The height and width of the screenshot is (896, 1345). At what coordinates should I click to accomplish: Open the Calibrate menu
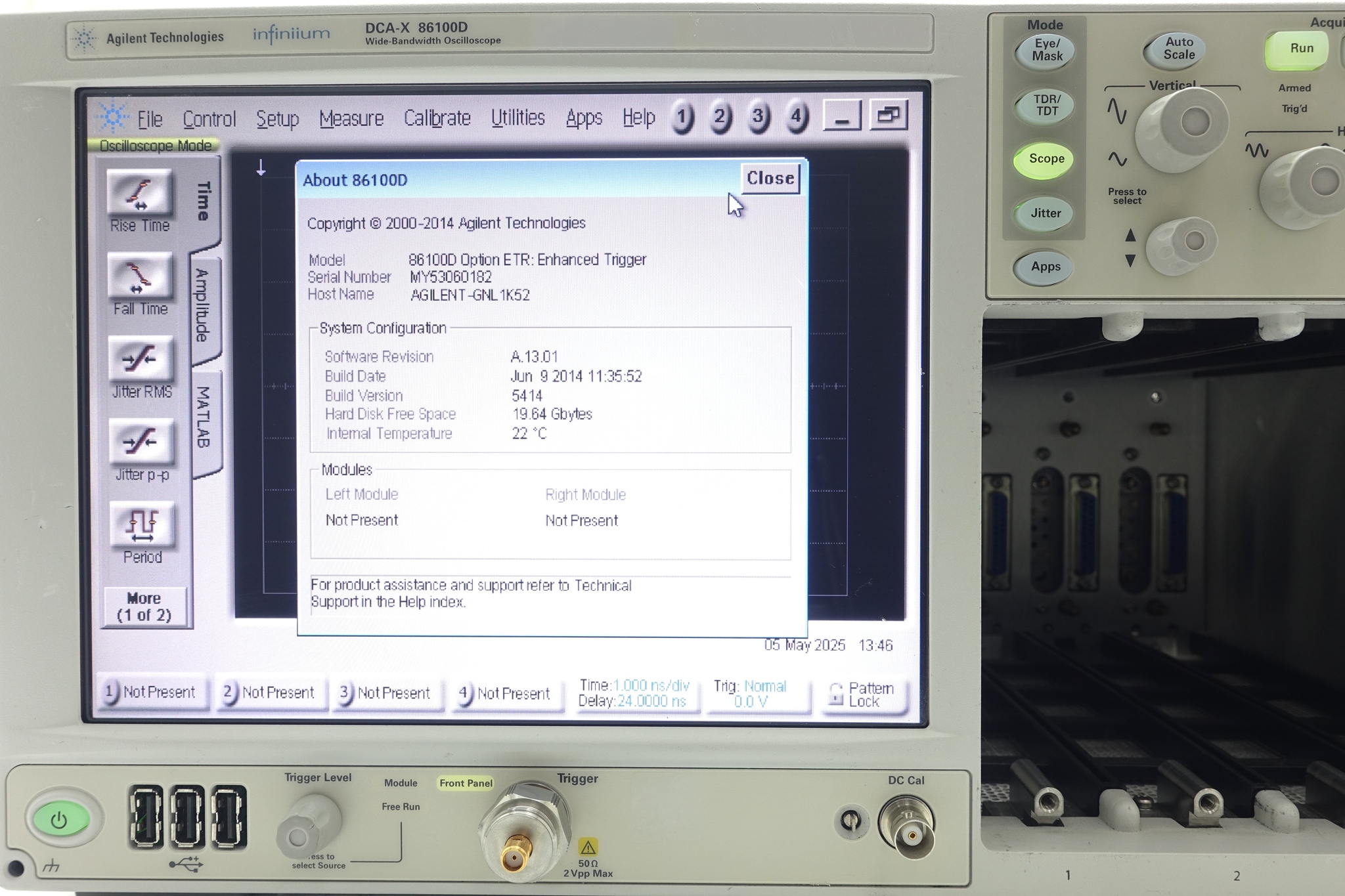click(x=437, y=117)
